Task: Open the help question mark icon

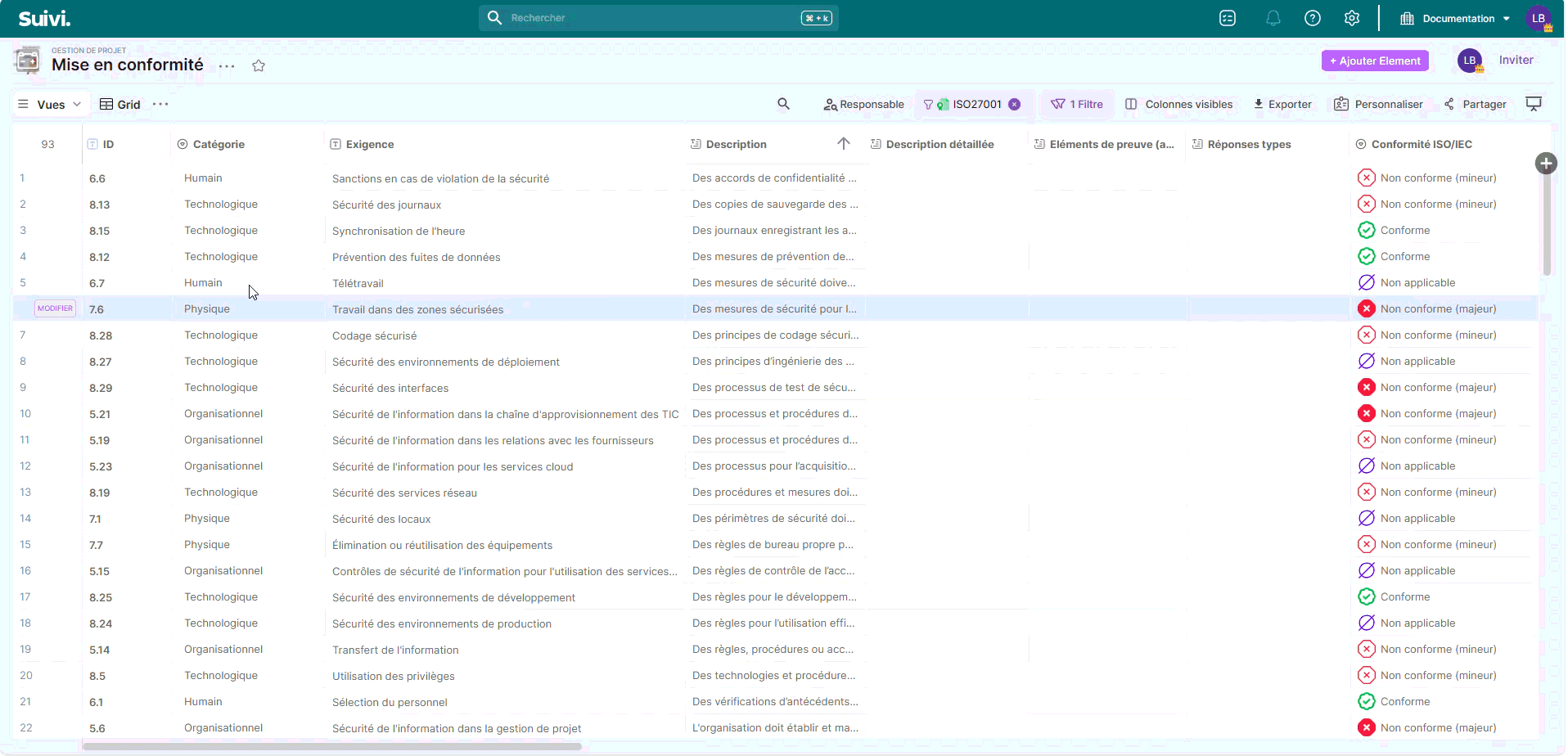Action: [x=1312, y=18]
